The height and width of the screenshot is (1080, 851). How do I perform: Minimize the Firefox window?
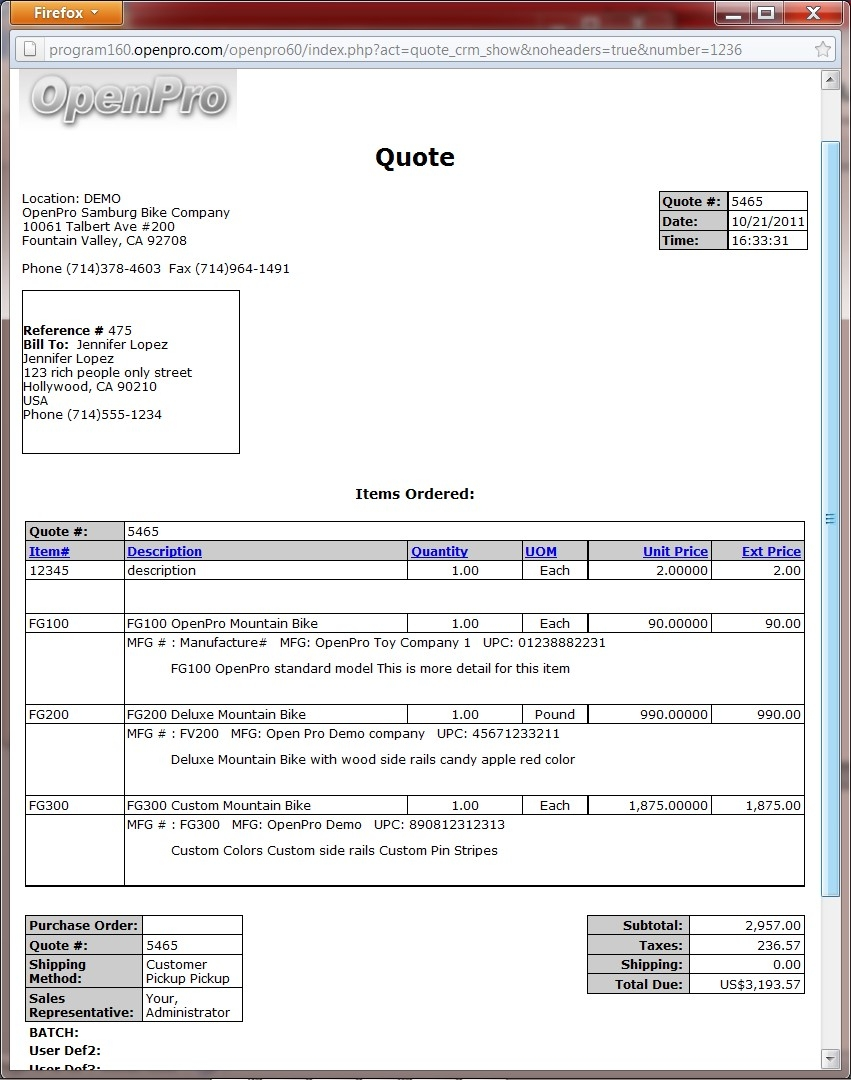click(735, 13)
